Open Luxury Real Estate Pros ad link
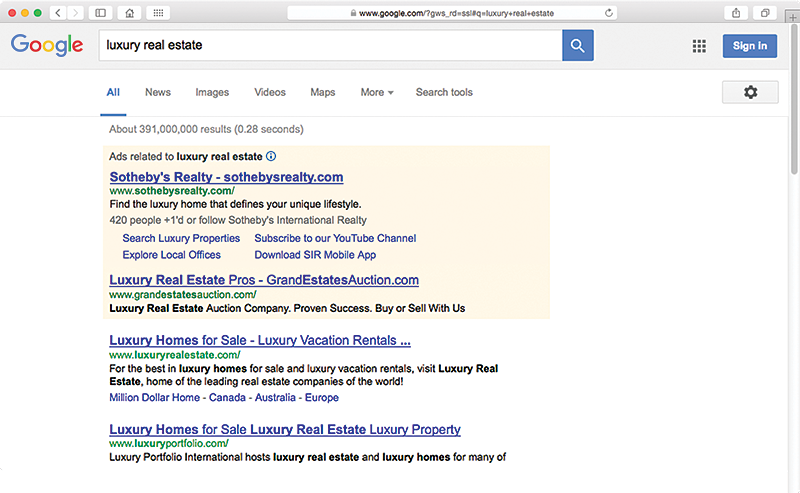The height and width of the screenshot is (493, 800). (x=264, y=280)
